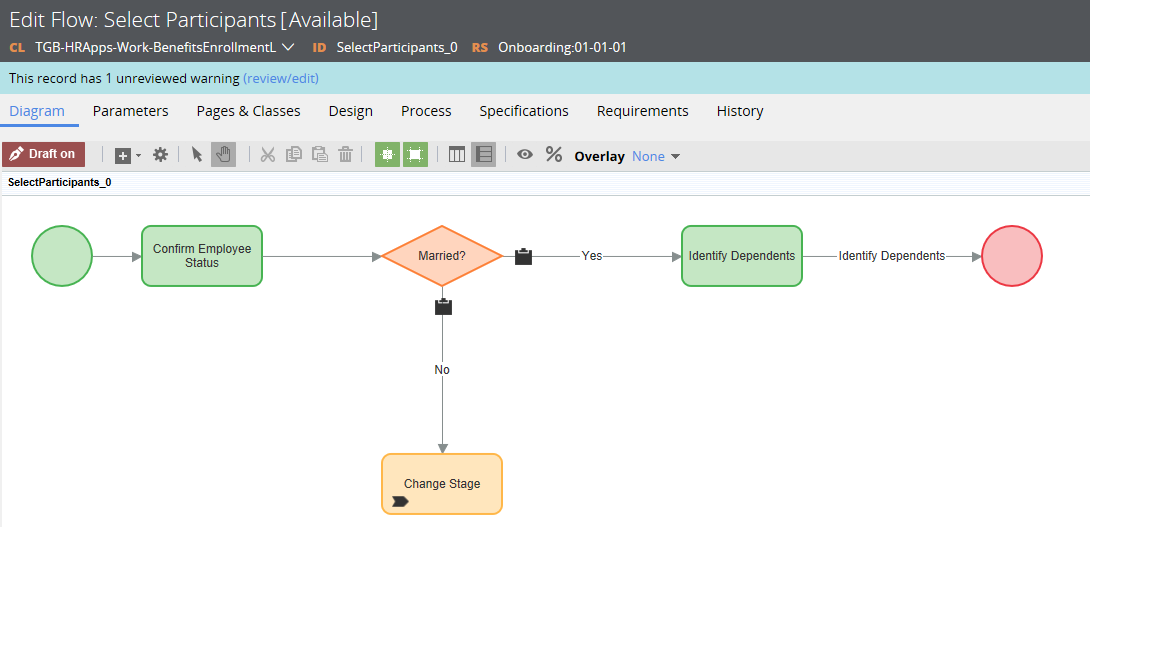This screenshot has height=648, width=1152.
Task: Click the copy icon in toolbar
Action: pyautogui.click(x=294, y=155)
